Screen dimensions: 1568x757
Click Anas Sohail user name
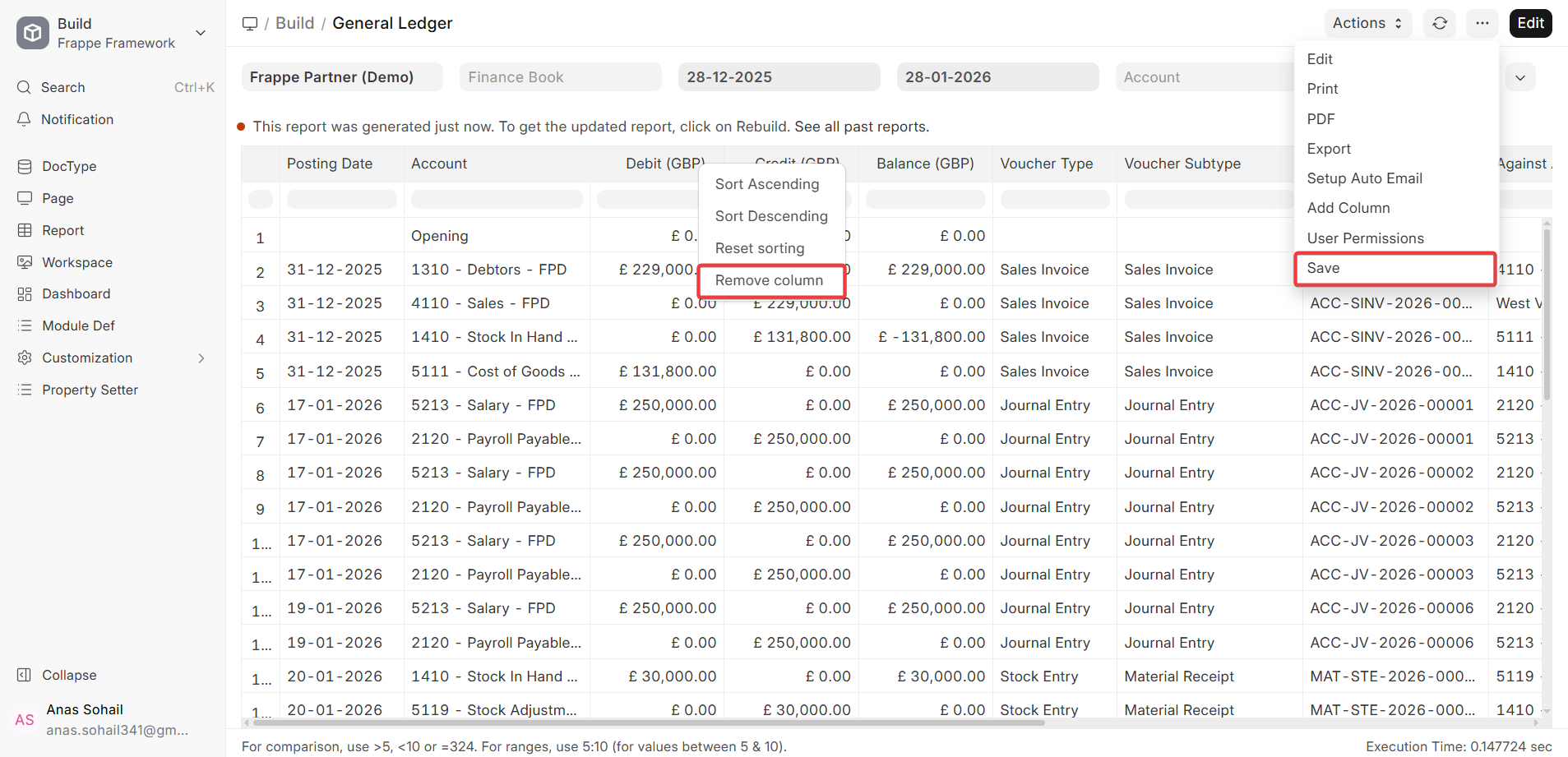click(x=85, y=709)
